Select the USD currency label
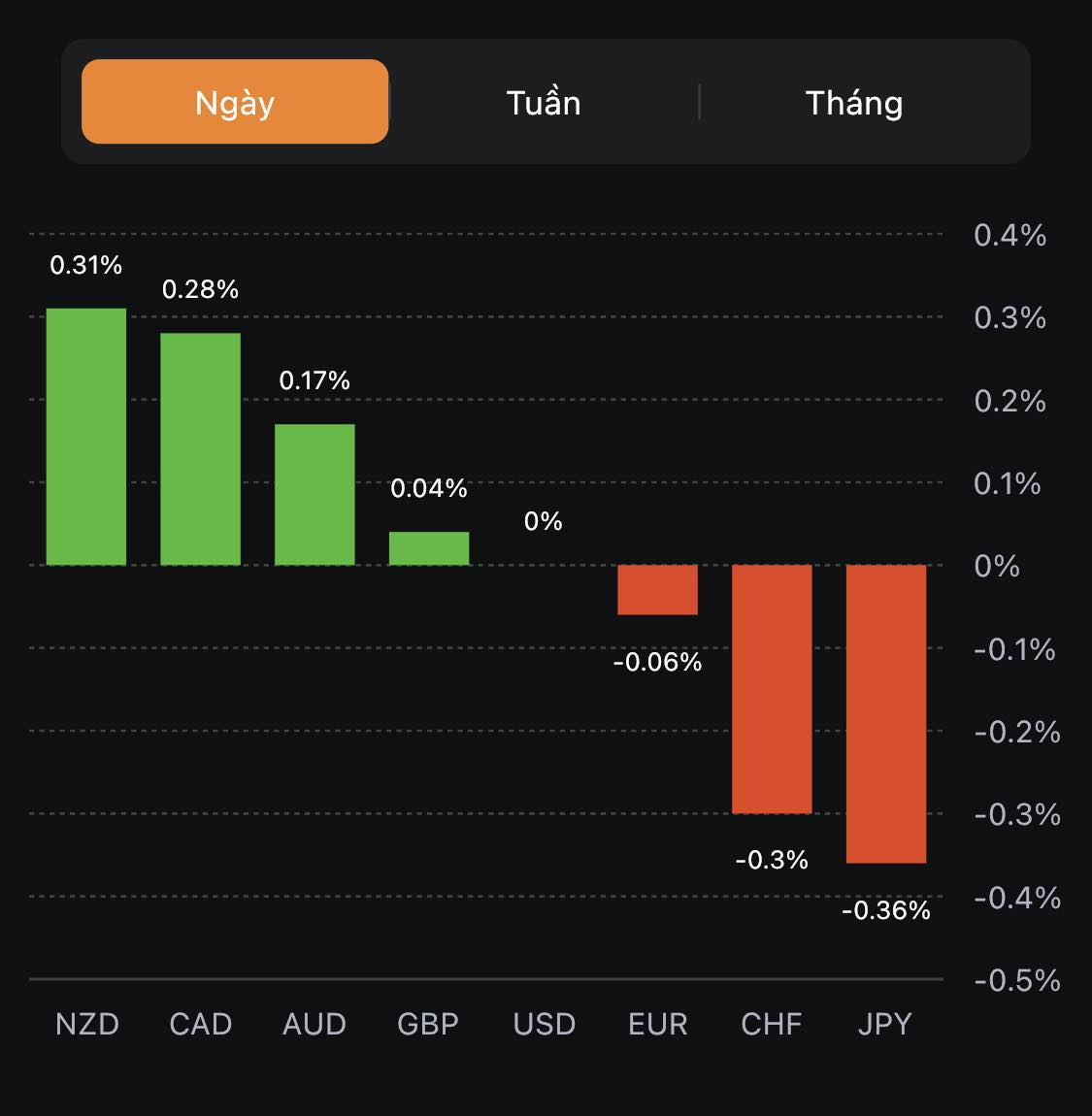Screen dimensions: 1092x1116 [x=544, y=1024]
